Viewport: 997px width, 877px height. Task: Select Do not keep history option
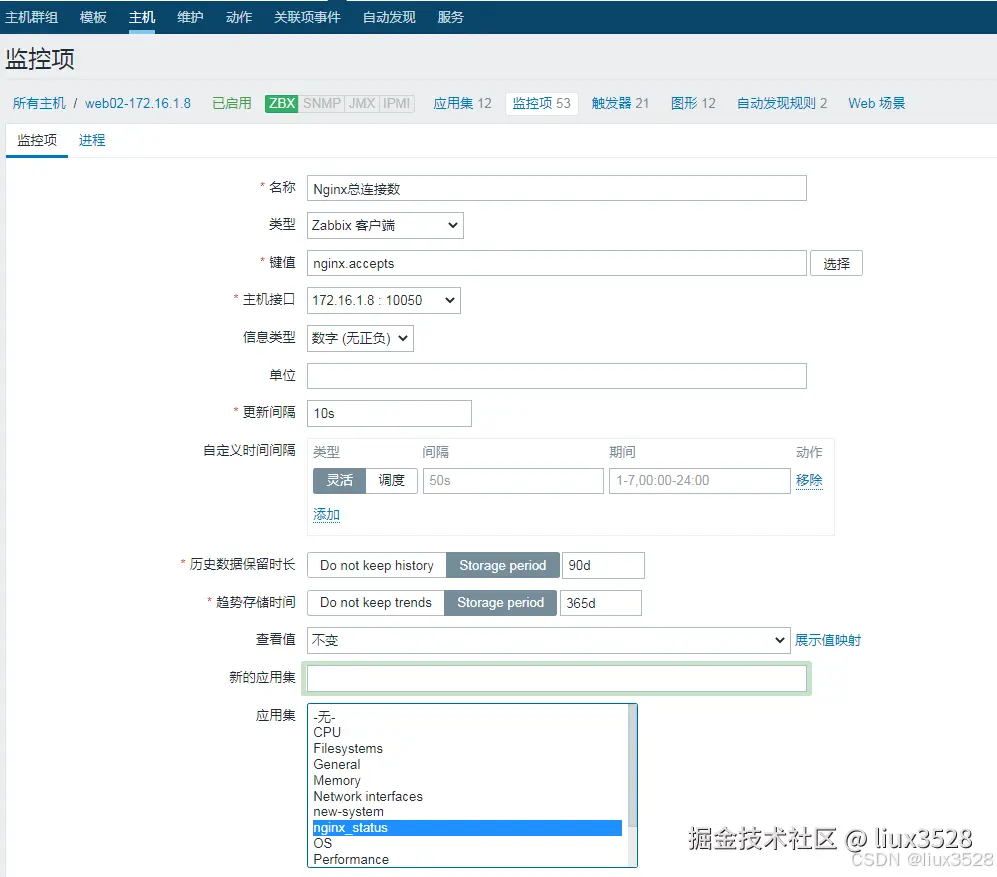[376, 565]
